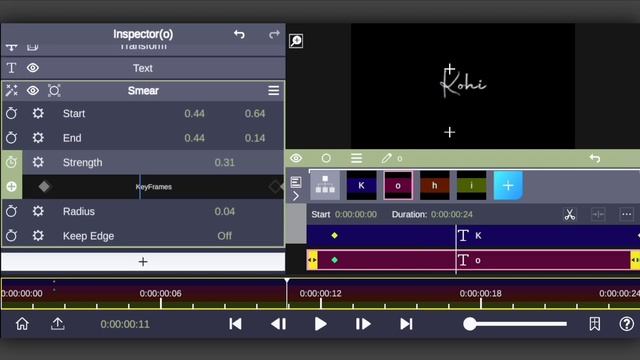
Task: Select the group hierarchy thumbnail
Action: pyautogui.click(x=325, y=185)
